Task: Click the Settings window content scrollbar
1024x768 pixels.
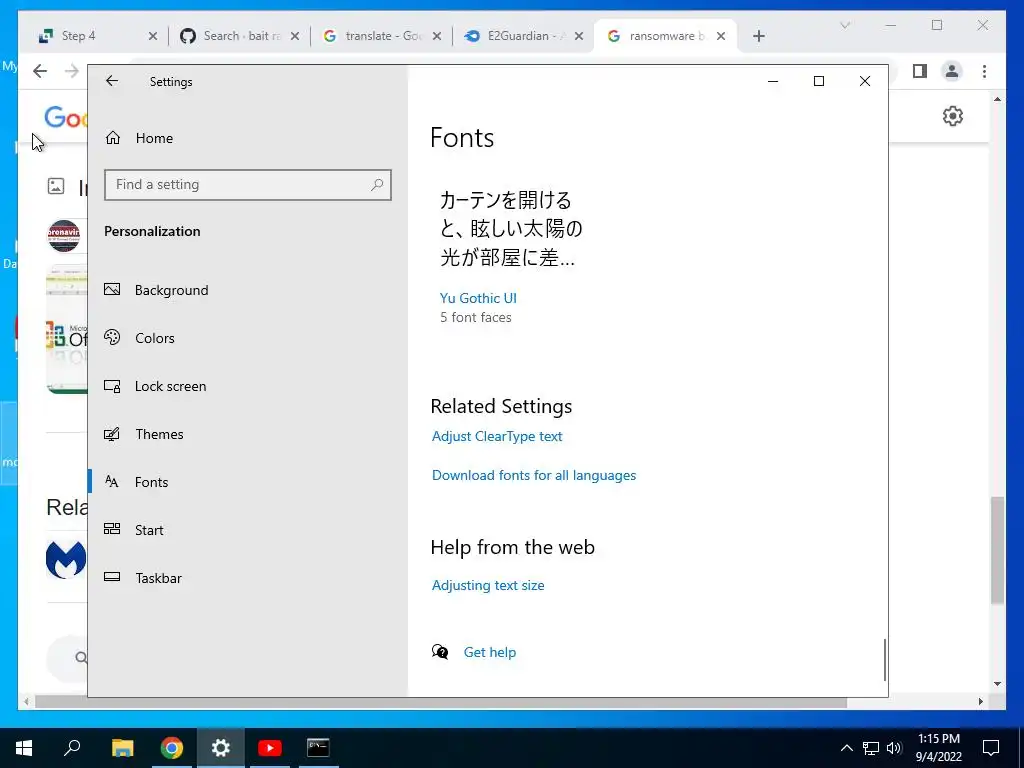Action: click(x=885, y=660)
